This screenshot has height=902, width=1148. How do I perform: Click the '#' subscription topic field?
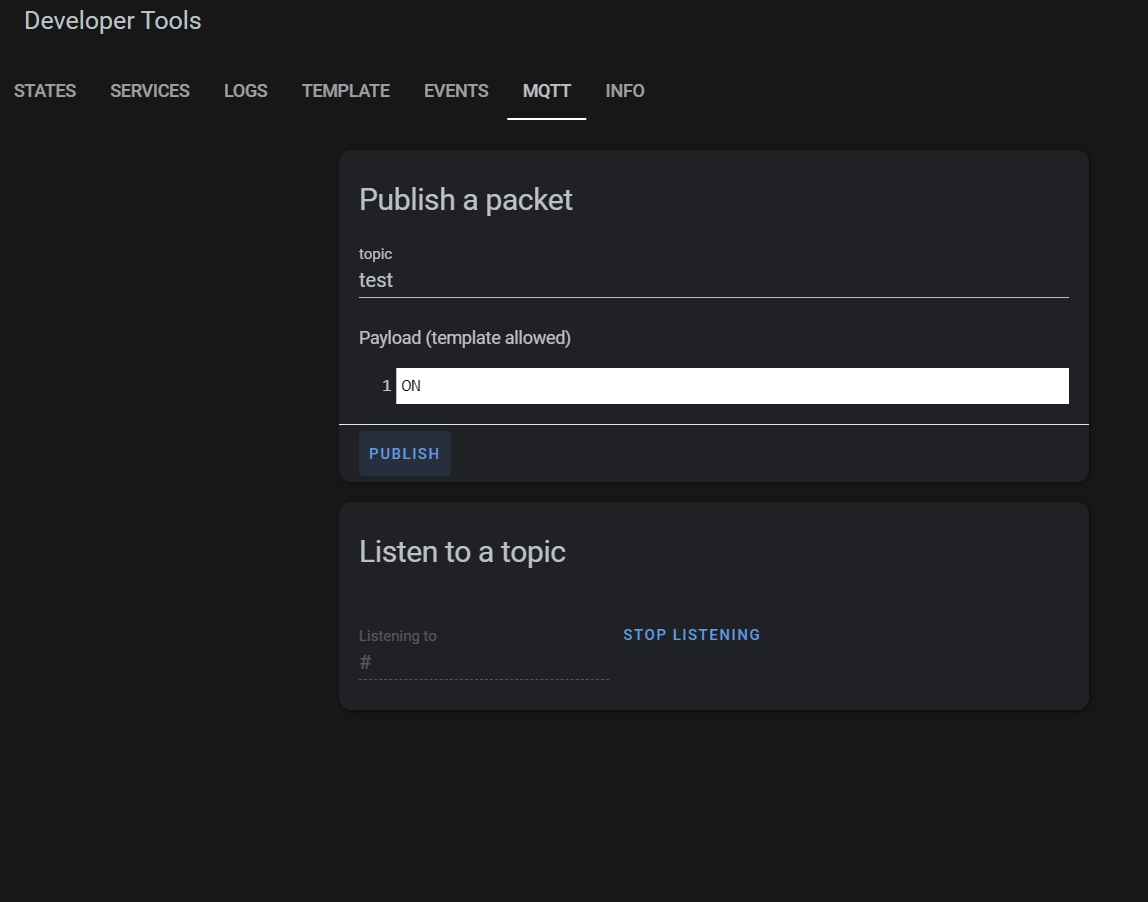[483, 663]
